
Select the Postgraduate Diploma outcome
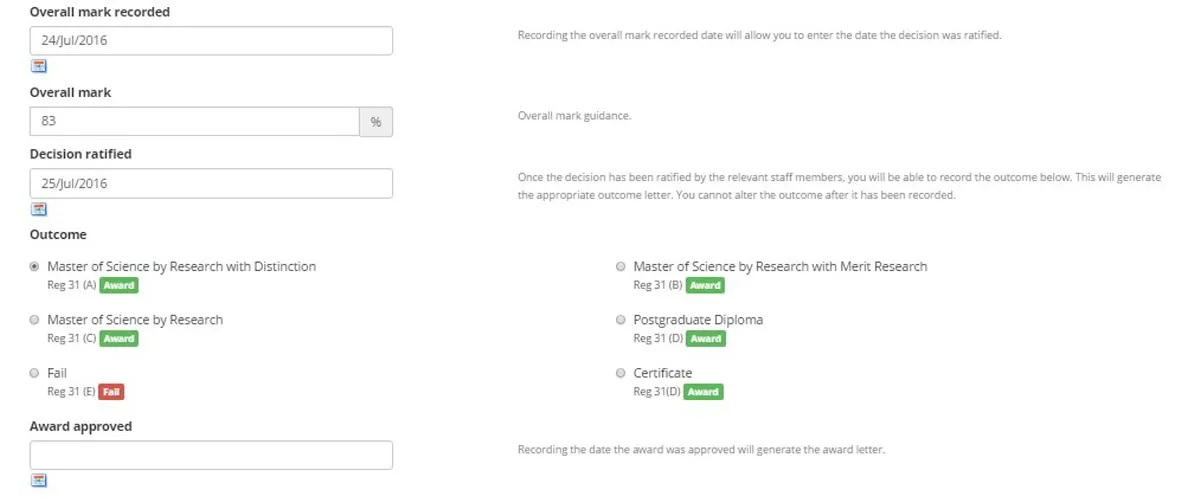tap(622, 320)
